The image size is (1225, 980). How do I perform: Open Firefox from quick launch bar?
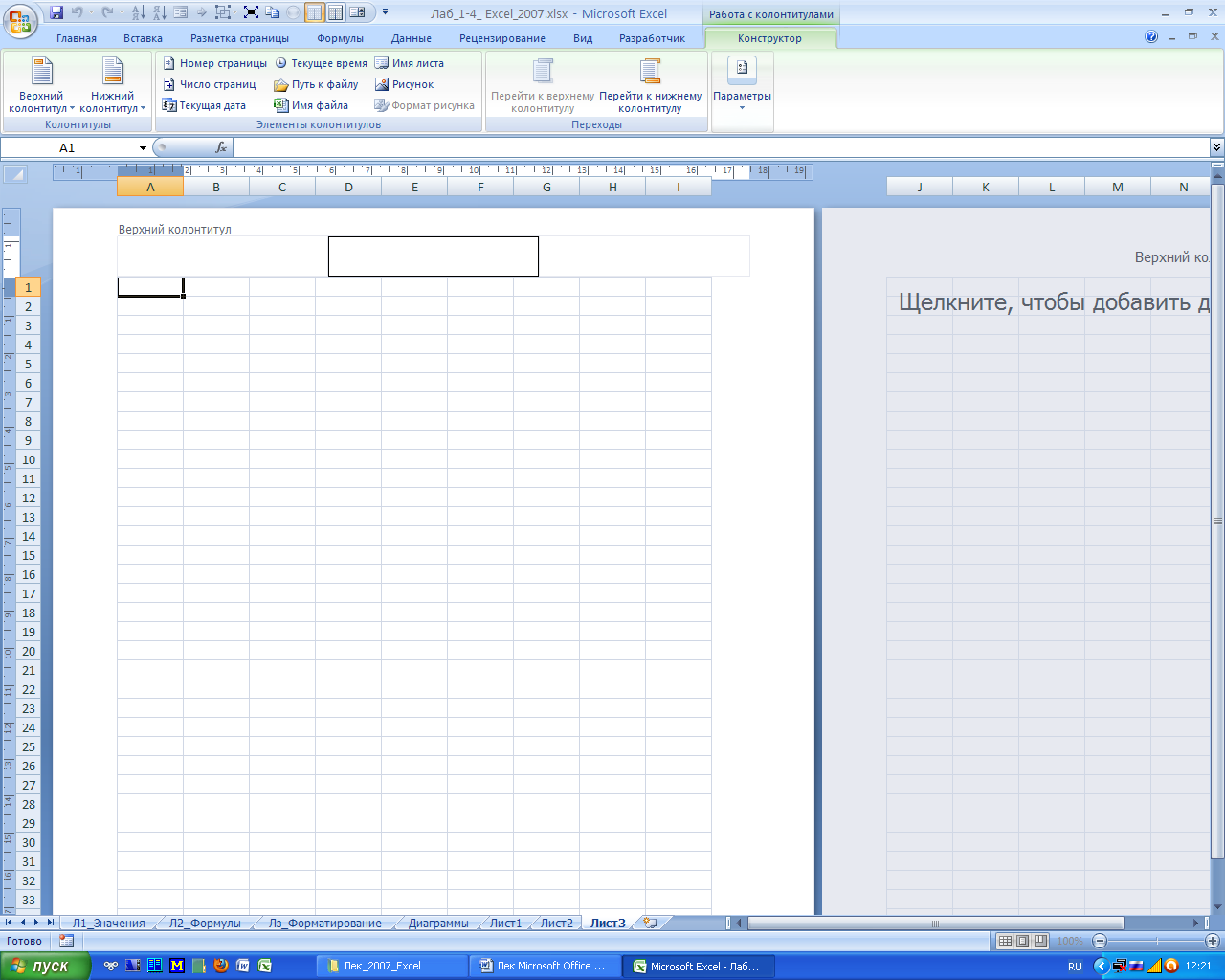[221, 966]
